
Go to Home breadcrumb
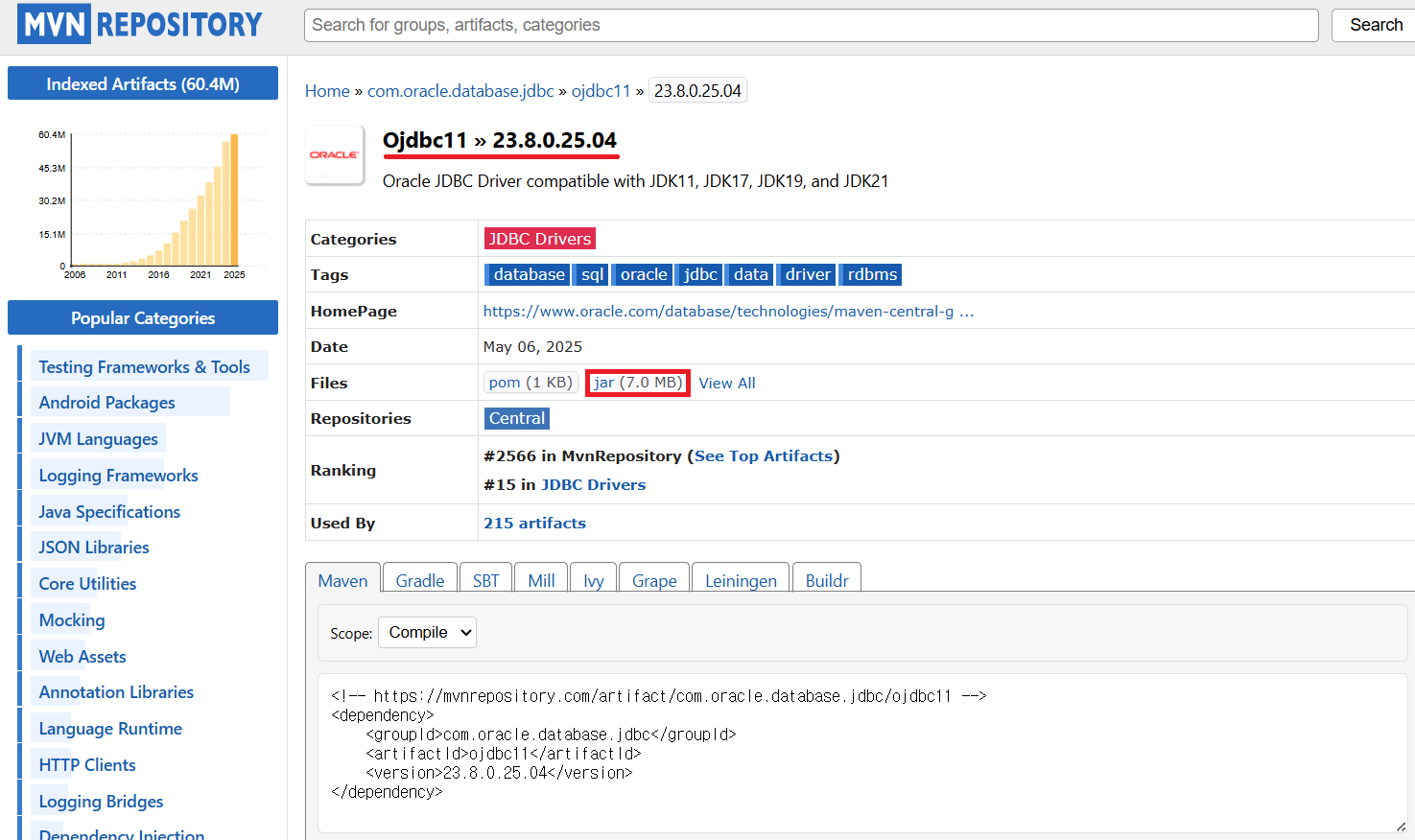(327, 91)
